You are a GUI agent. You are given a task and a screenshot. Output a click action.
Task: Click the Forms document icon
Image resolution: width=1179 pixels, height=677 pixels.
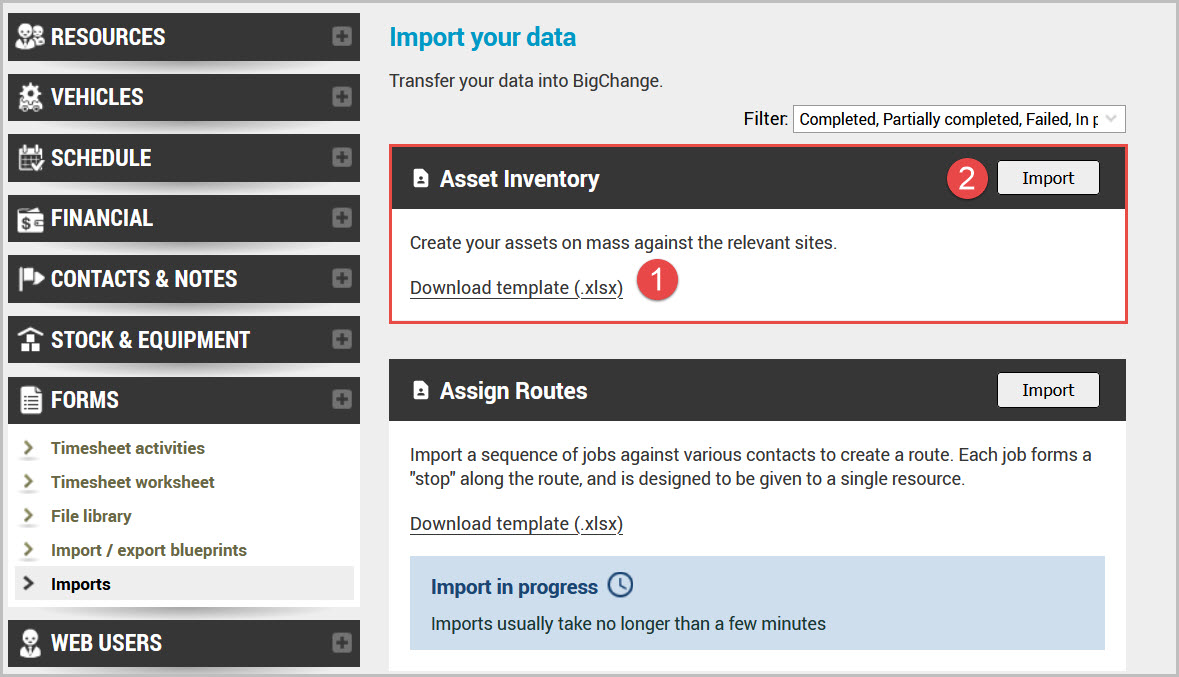click(x=32, y=400)
